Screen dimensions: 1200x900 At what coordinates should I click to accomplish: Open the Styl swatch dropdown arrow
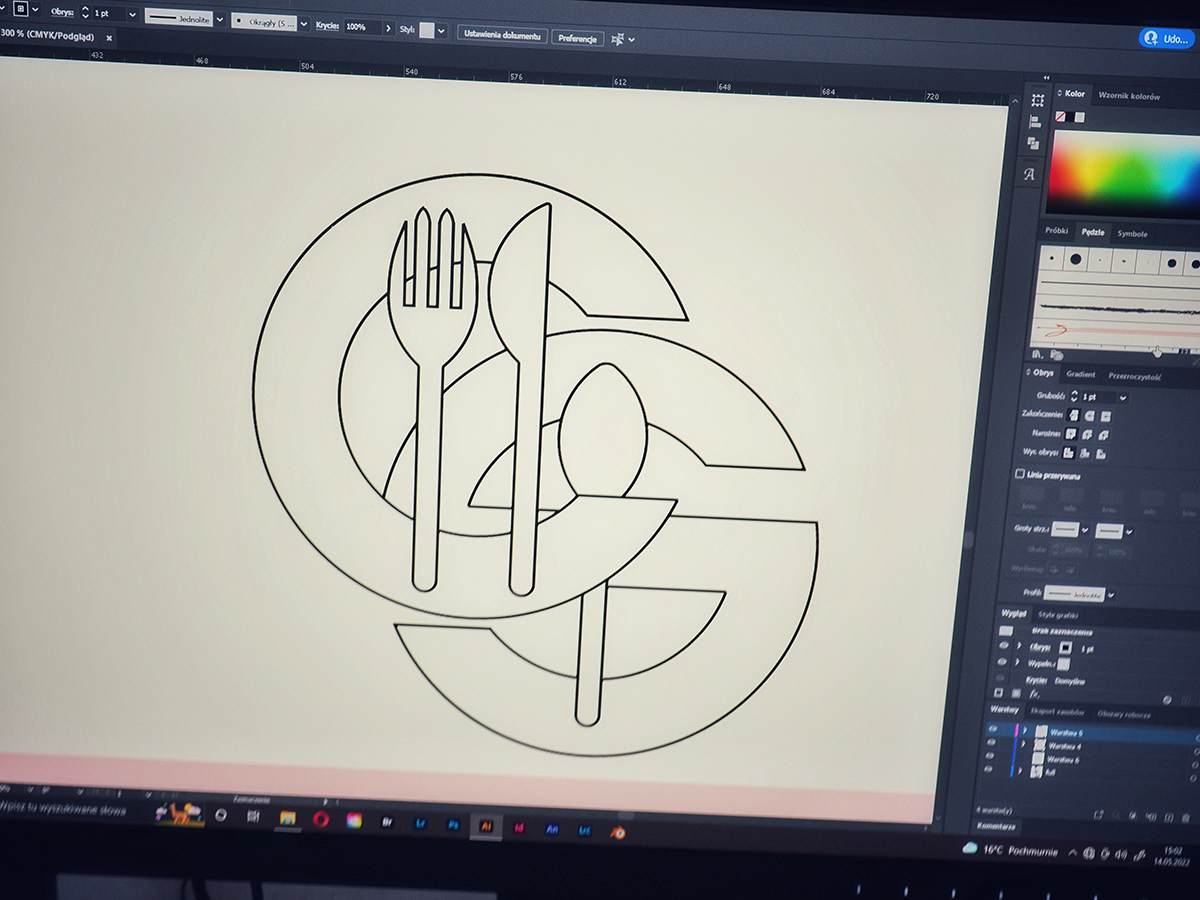pyautogui.click(x=441, y=30)
